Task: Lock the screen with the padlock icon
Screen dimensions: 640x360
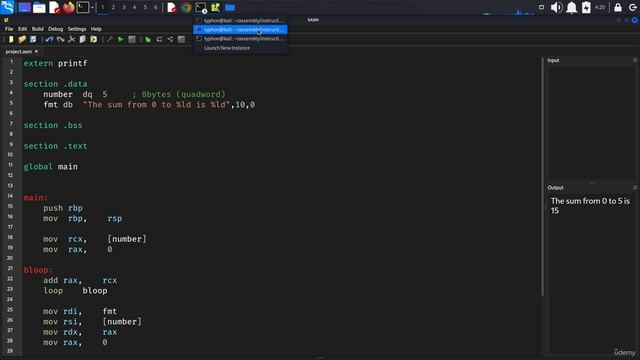Action: tap(618, 7)
